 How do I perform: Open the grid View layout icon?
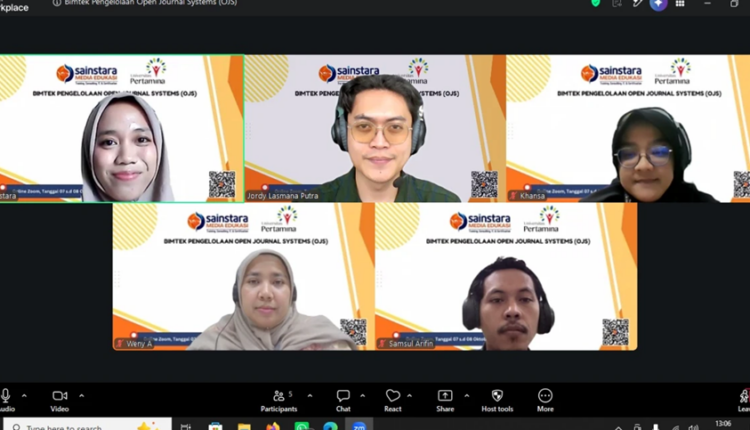coord(680,3)
